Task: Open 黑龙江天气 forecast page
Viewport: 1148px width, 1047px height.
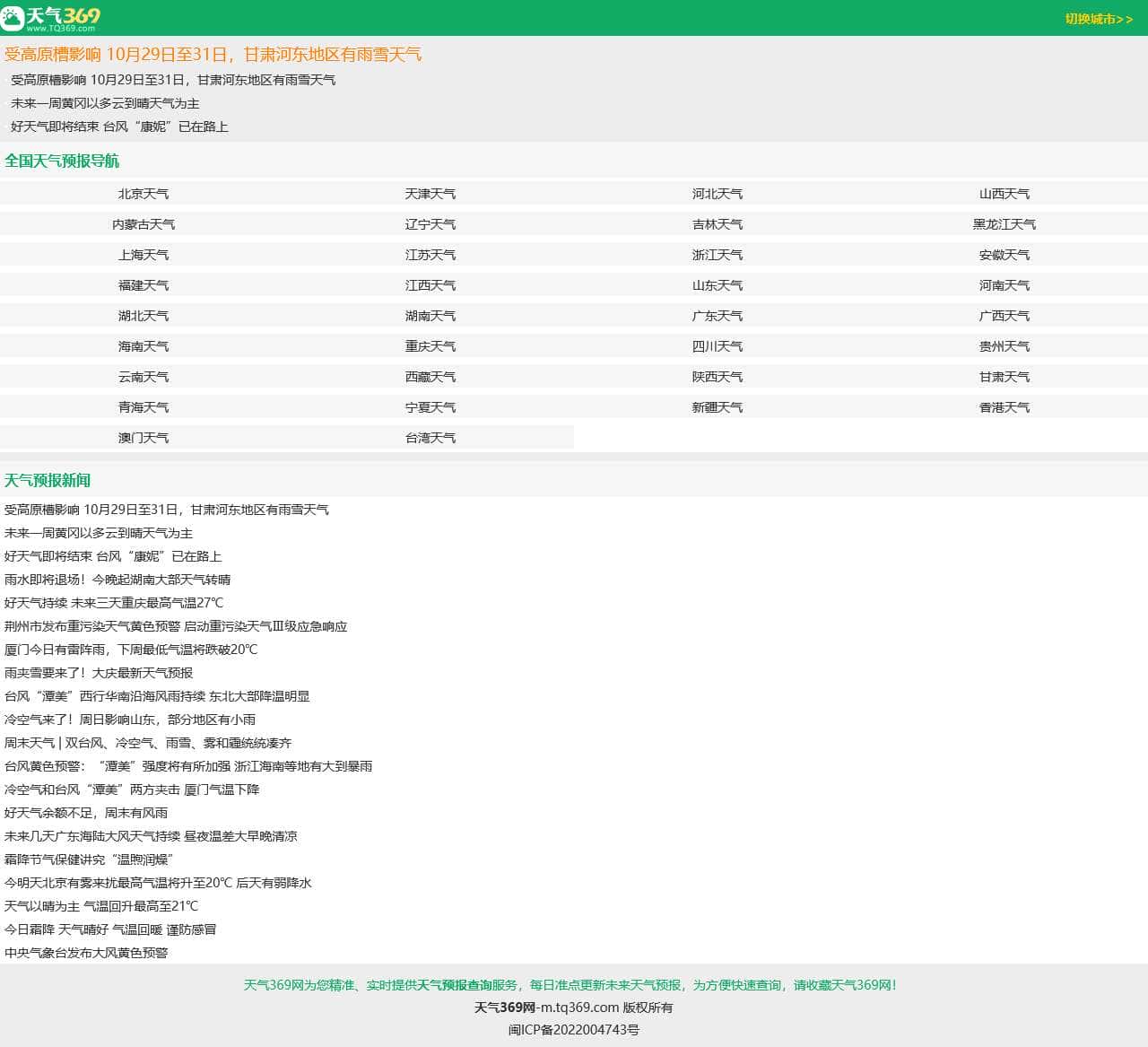Action: tap(1004, 224)
